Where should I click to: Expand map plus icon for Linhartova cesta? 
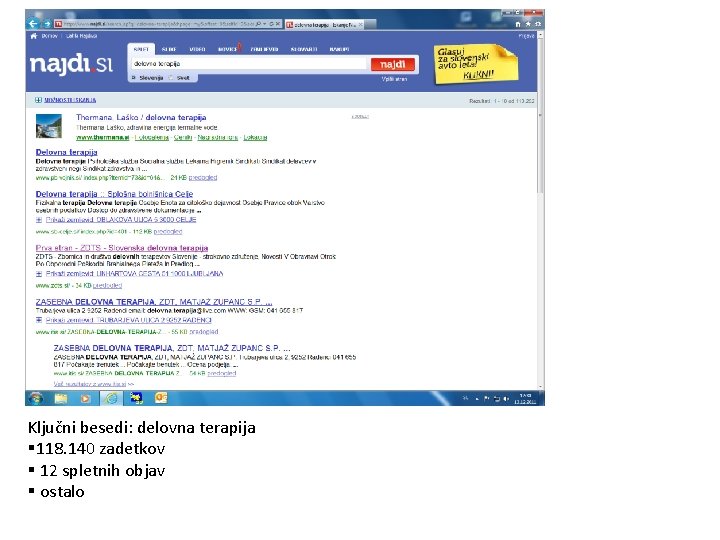[x=39, y=274]
